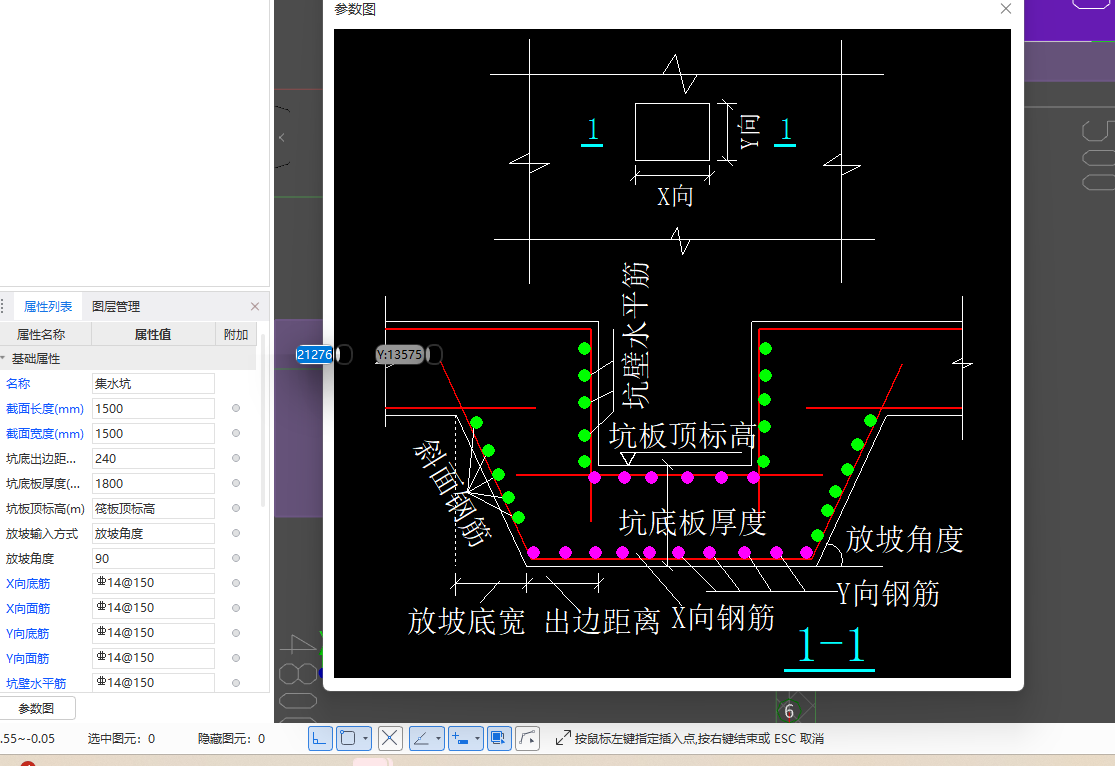Click the property panel vertical scrollbar

coord(264,420)
